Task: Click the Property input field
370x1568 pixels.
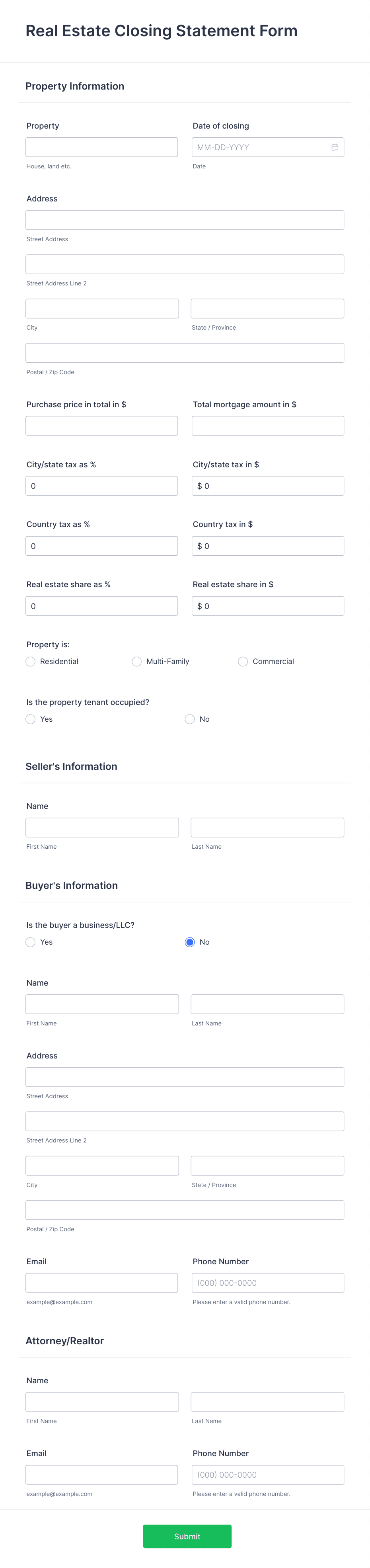Action: click(101, 147)
